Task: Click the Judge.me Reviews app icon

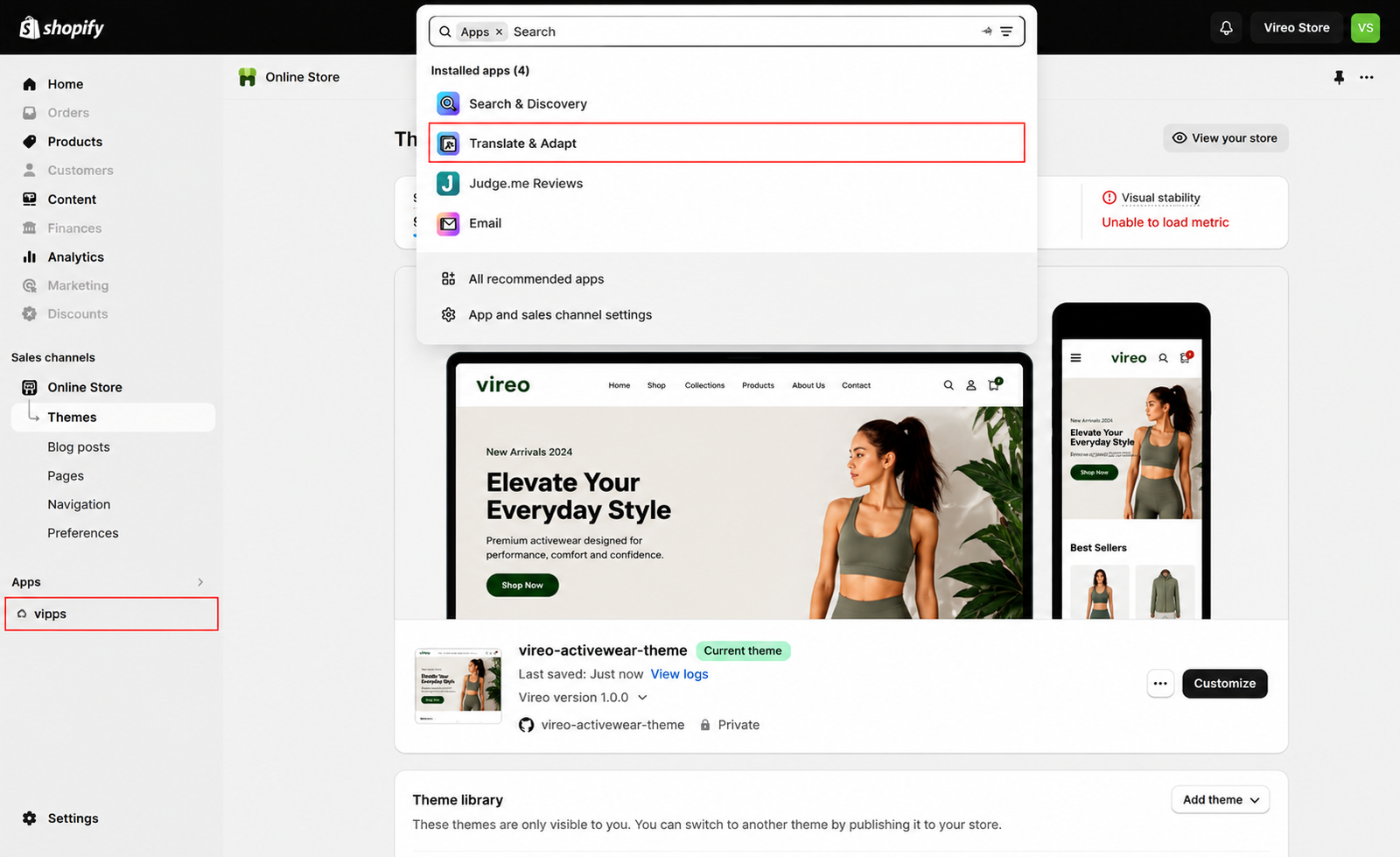Action: pyautogui.click(x=448, y=183)
